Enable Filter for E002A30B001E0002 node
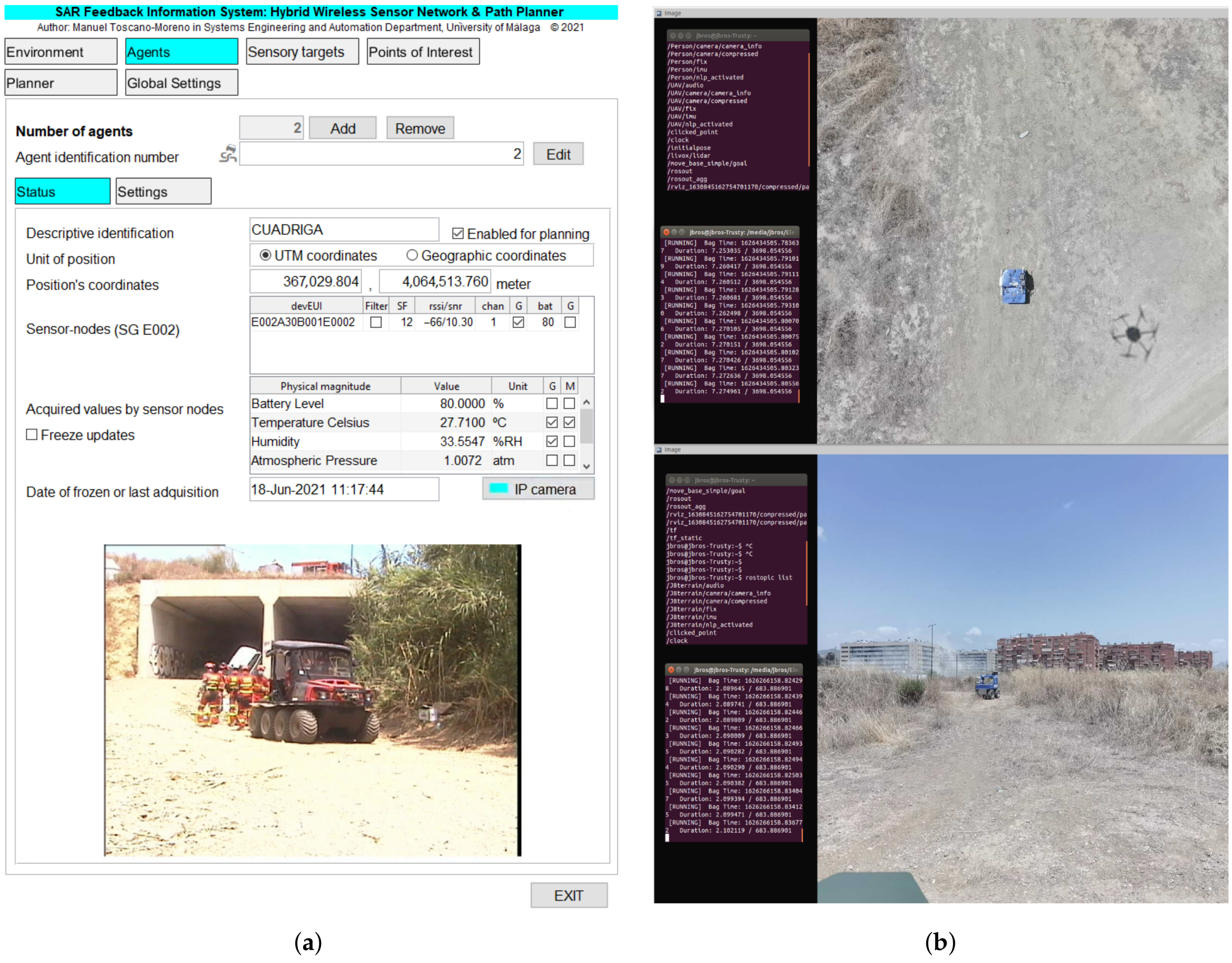This screenshot has width=1232, height=963. (376, 322)
